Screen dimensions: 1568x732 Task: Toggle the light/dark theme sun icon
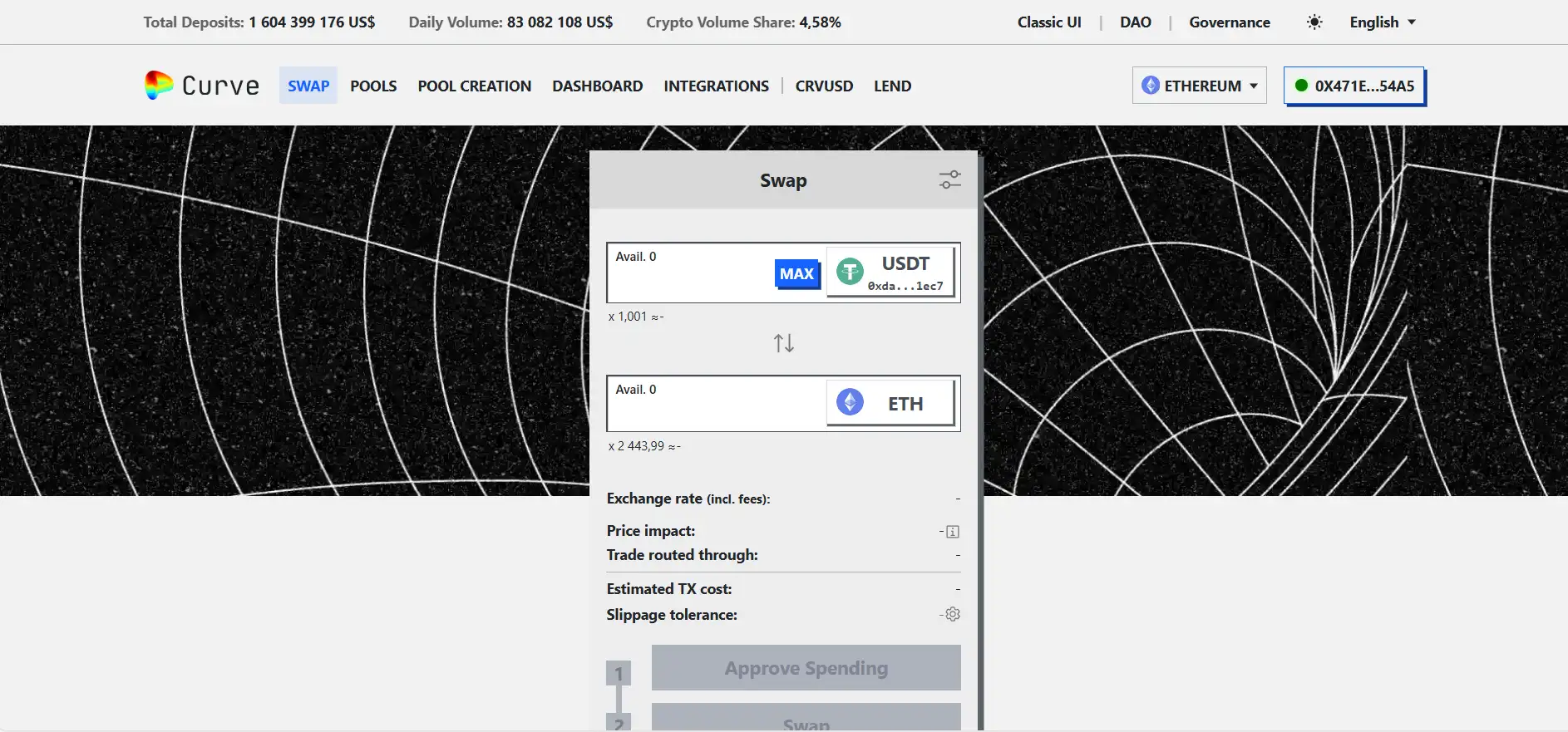point(1314,22)
